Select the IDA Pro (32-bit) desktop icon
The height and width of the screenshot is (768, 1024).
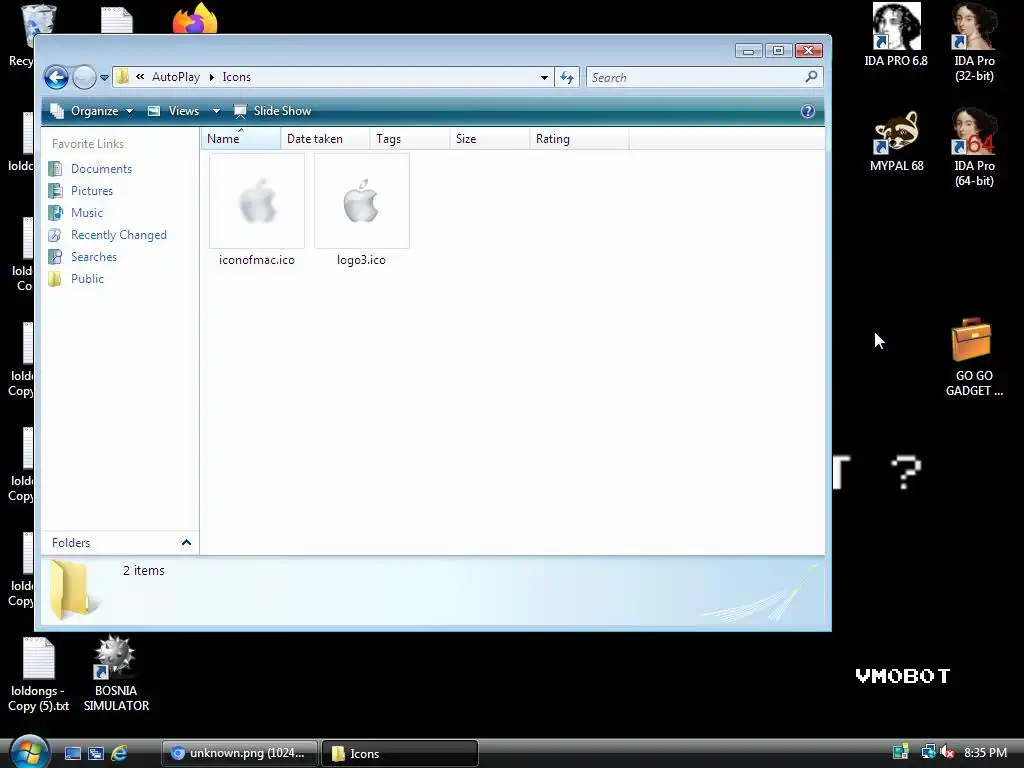click(974, 43)
